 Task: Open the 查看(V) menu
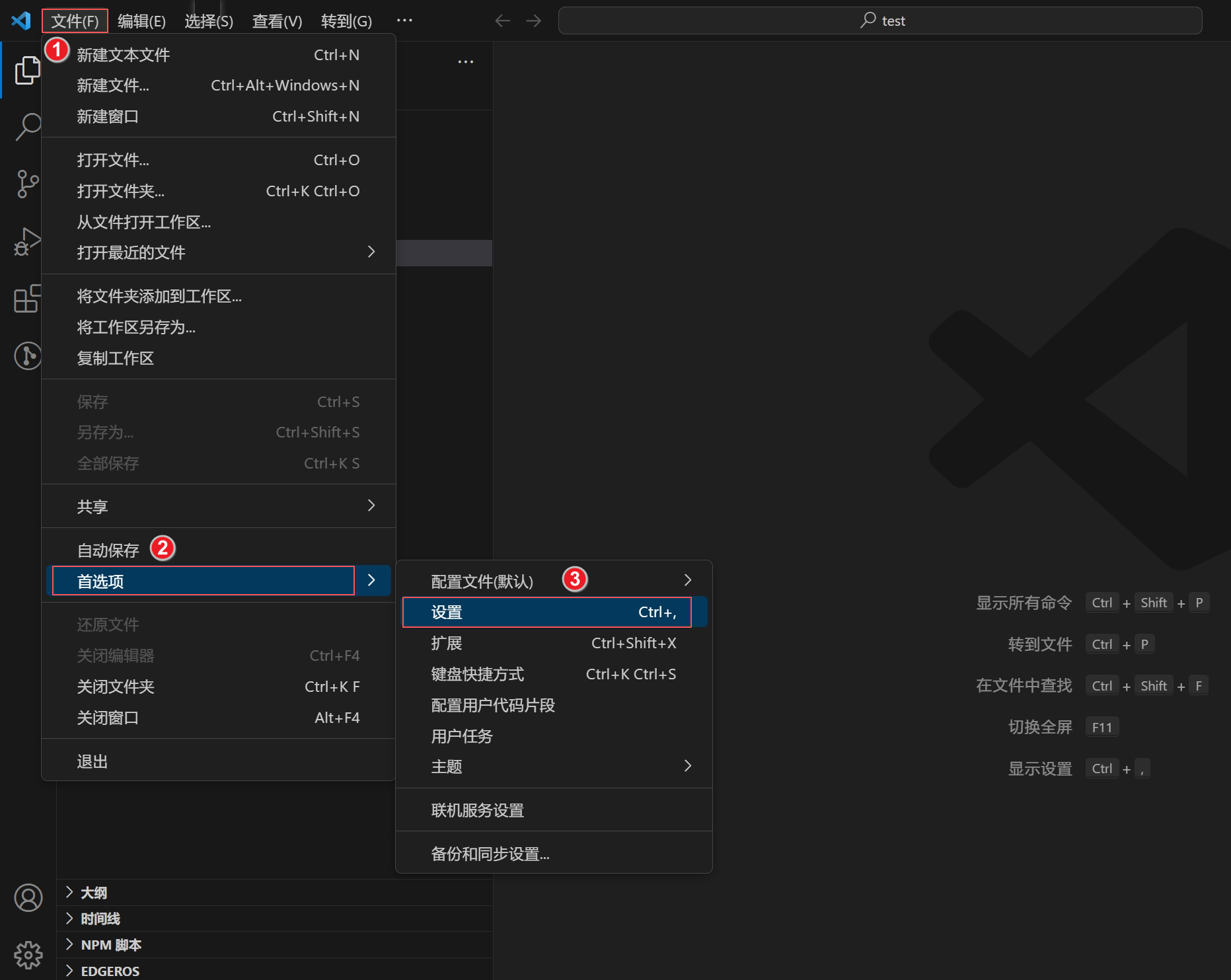click(x=276, y=20)
